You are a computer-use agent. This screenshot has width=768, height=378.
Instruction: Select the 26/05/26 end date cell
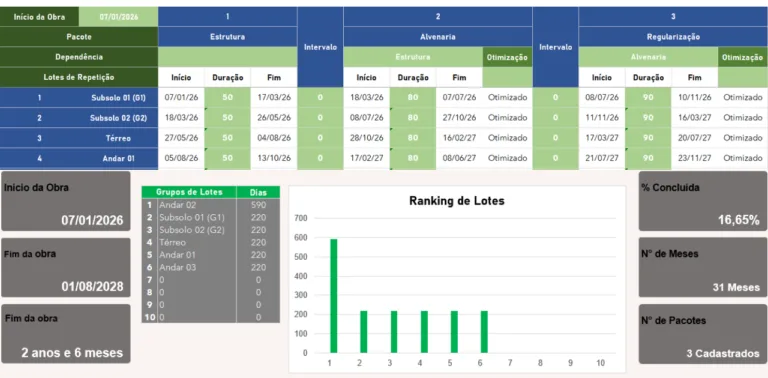tap(274, 118)
